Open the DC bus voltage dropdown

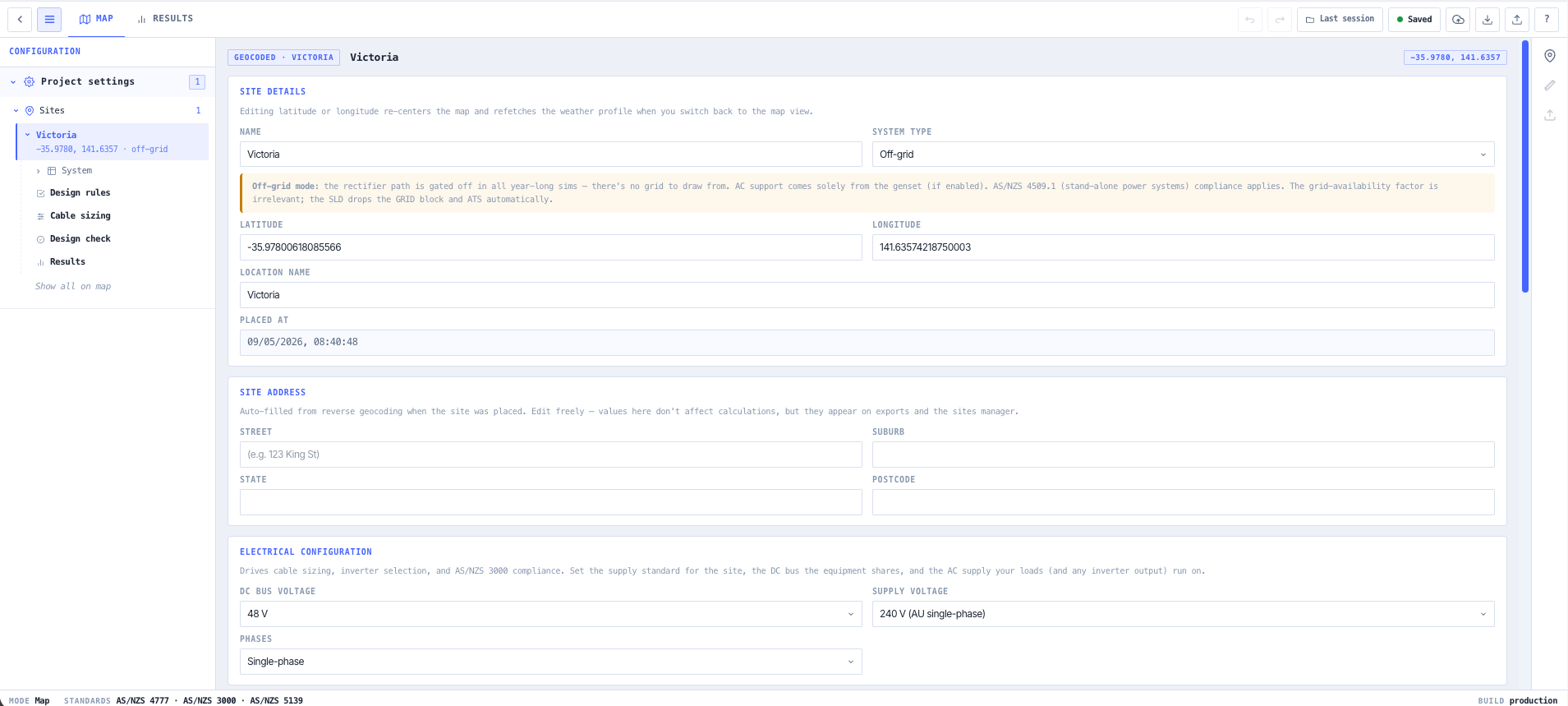550,614
